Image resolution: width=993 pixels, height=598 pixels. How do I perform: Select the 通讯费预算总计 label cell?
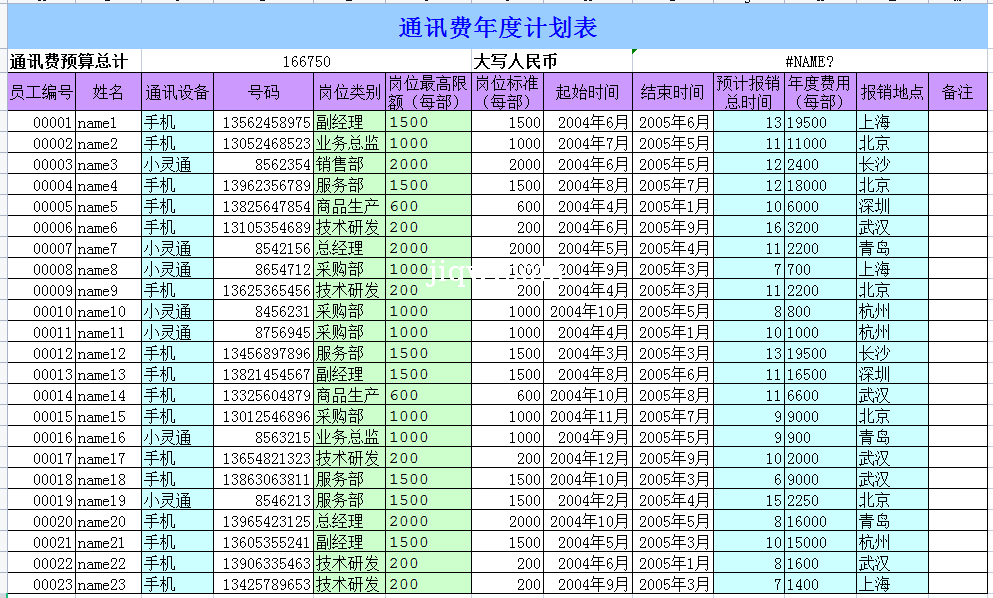click(74, 61)
